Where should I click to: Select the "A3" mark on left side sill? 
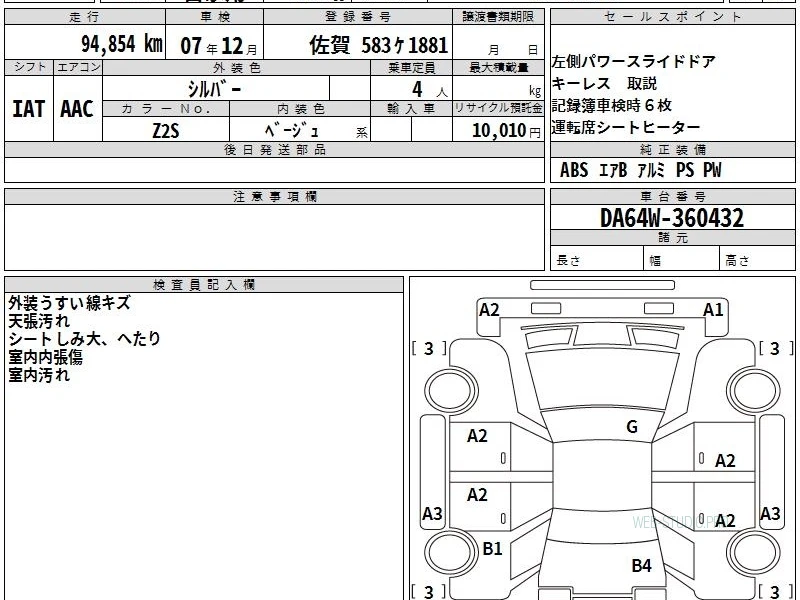[432, 514]
